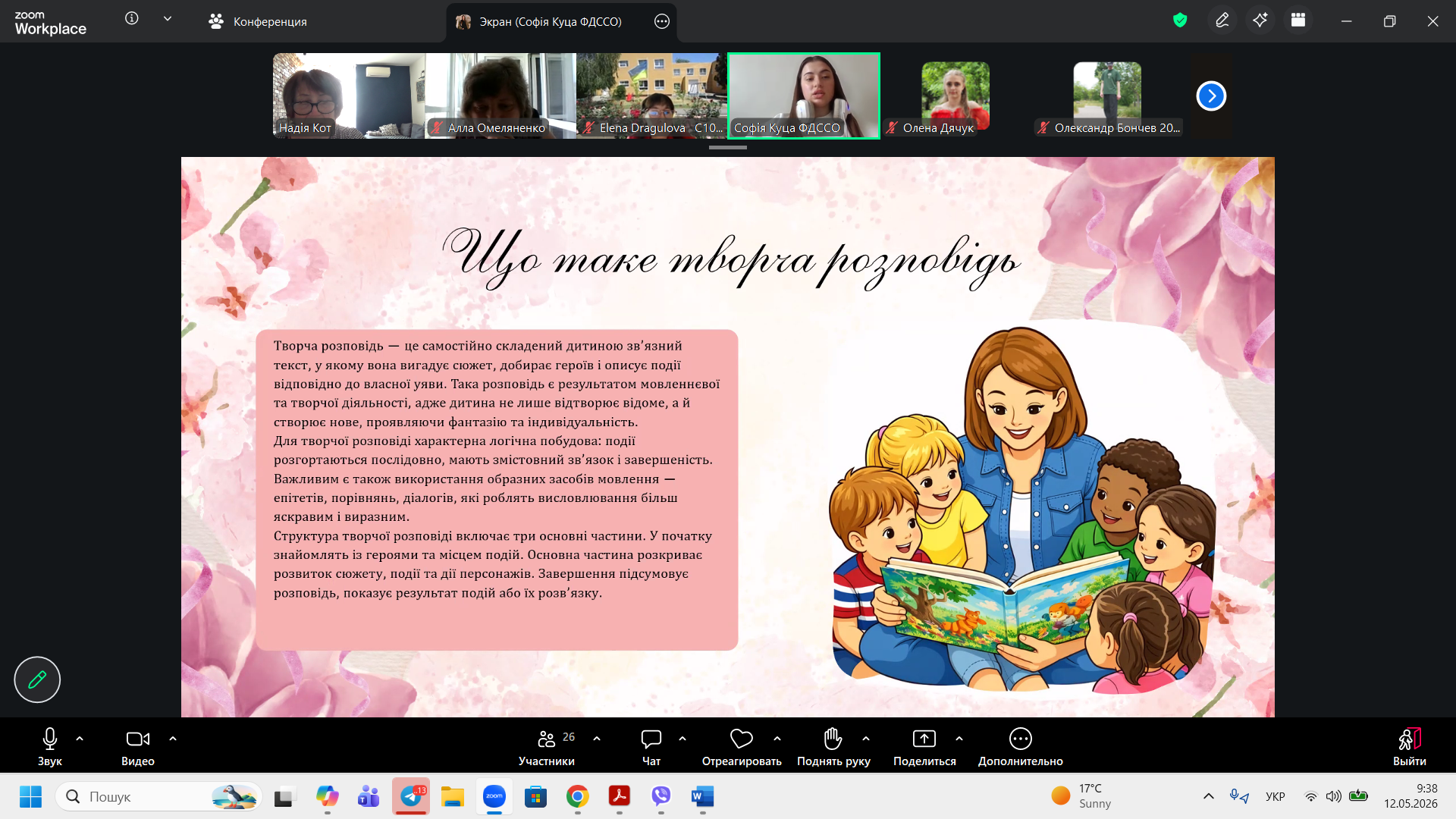Image resolution: width=1456 pixels, height=819 pixels.
Task: Show next participants with blue arrow
Action: click(1211, 96)
